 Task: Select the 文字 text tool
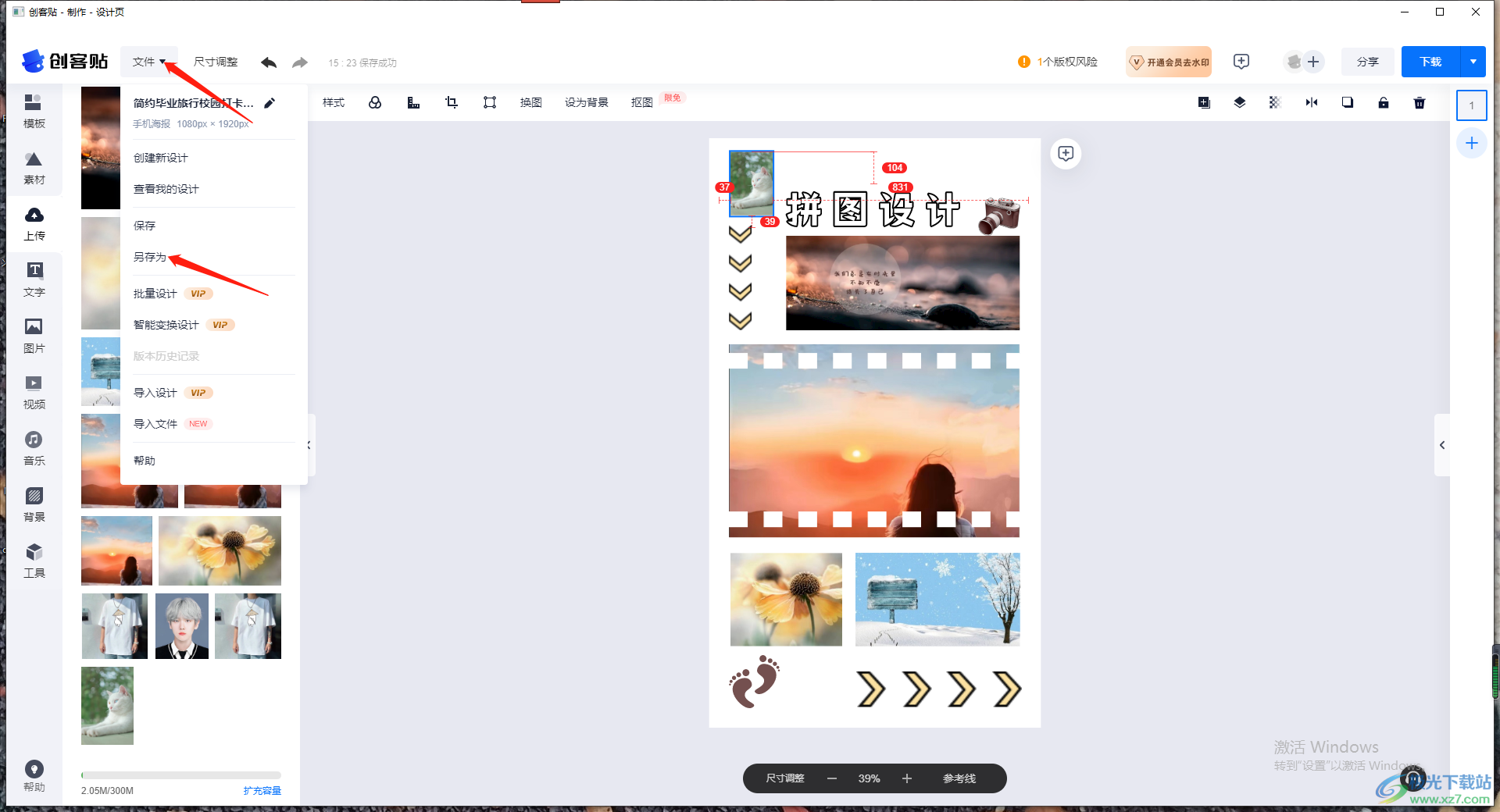pos(34,280)
